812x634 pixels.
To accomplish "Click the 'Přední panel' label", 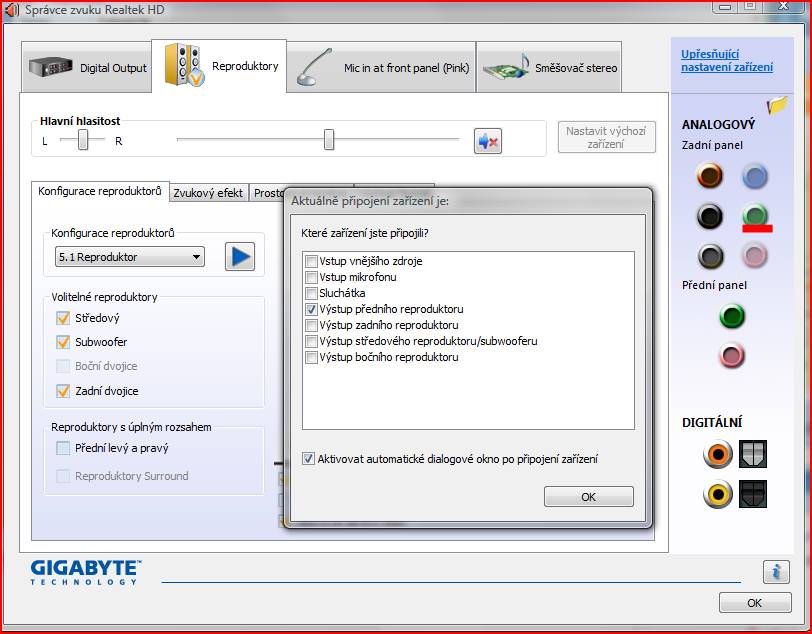I will 714,285.
